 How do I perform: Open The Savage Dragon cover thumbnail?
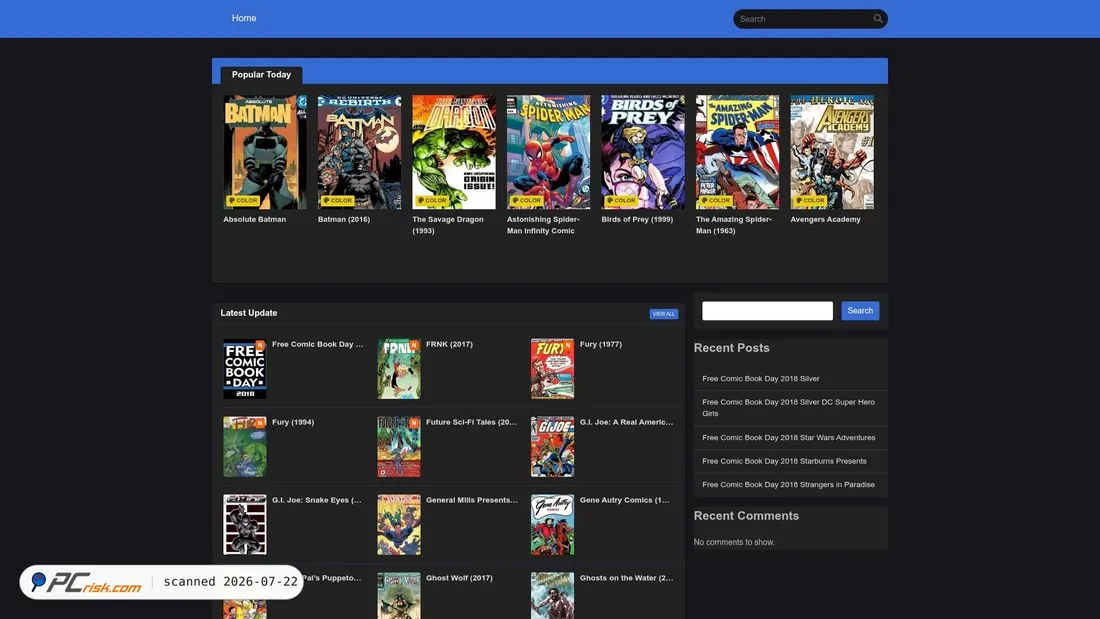tap(454, 152)
